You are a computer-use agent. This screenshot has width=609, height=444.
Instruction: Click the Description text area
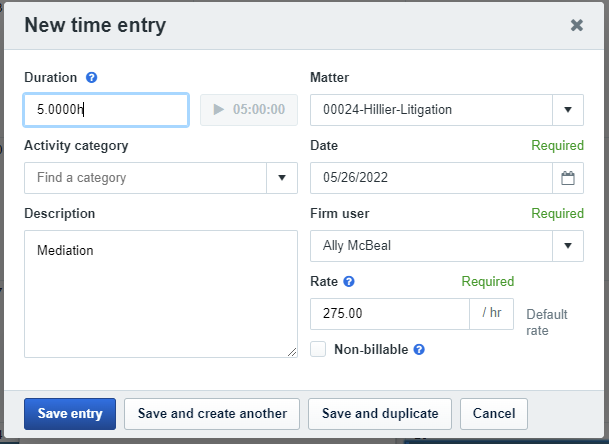pos(160,293)
